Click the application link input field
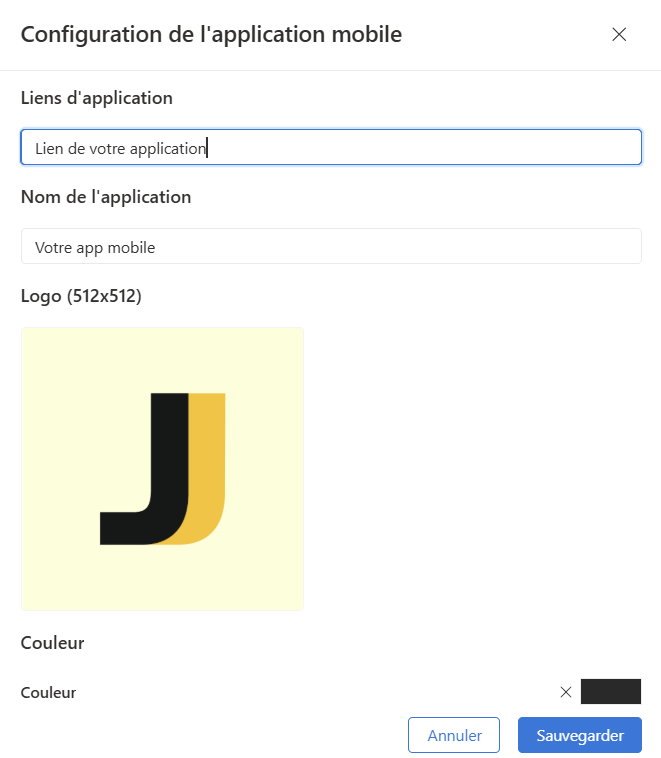 pos(331,147)
